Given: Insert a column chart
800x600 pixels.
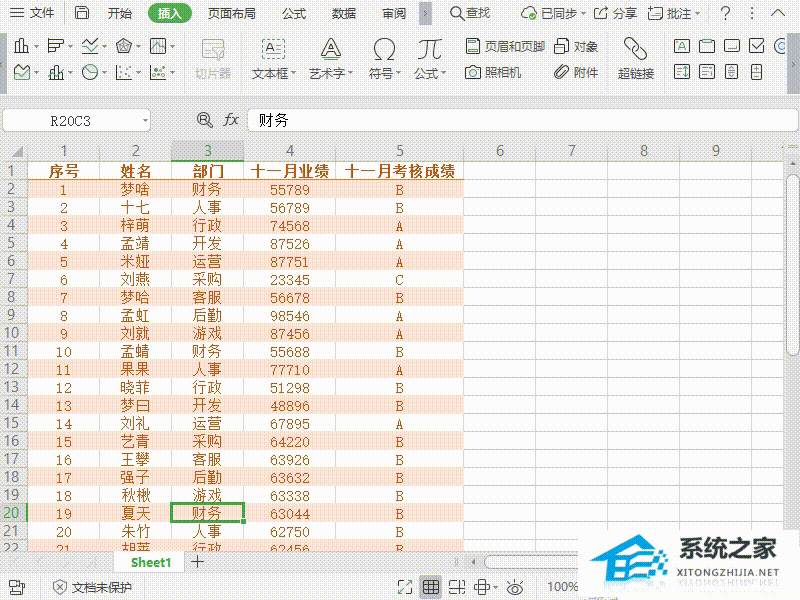Looking at the screenshot, I should pos(22,46).
